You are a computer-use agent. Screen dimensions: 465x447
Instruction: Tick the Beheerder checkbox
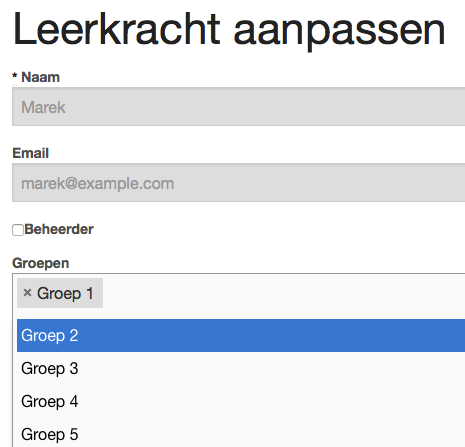(18, 230)
